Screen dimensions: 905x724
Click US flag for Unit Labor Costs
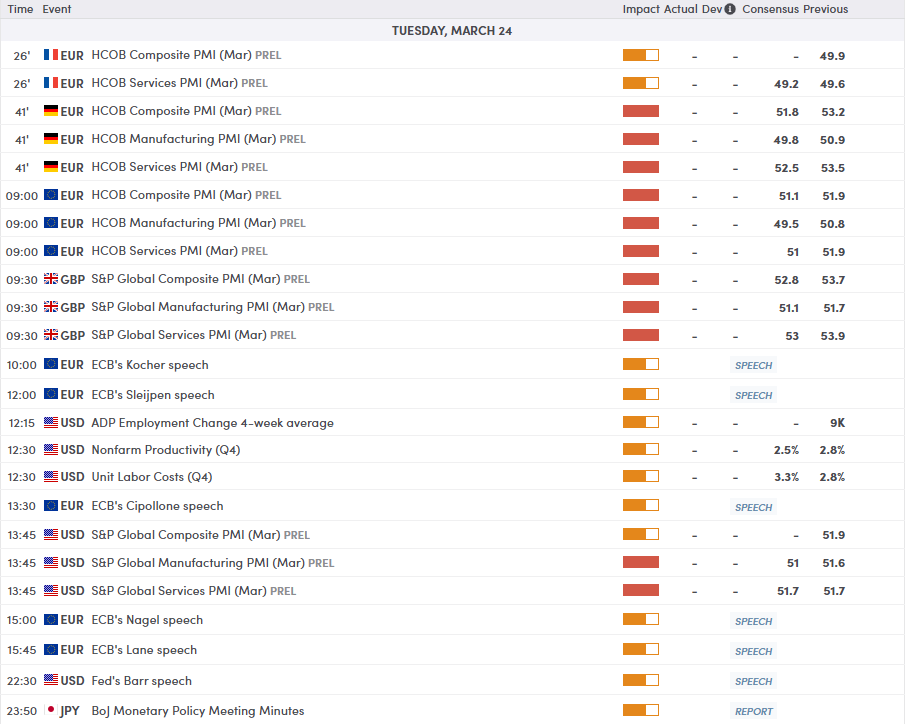click(x=51, y=477)
